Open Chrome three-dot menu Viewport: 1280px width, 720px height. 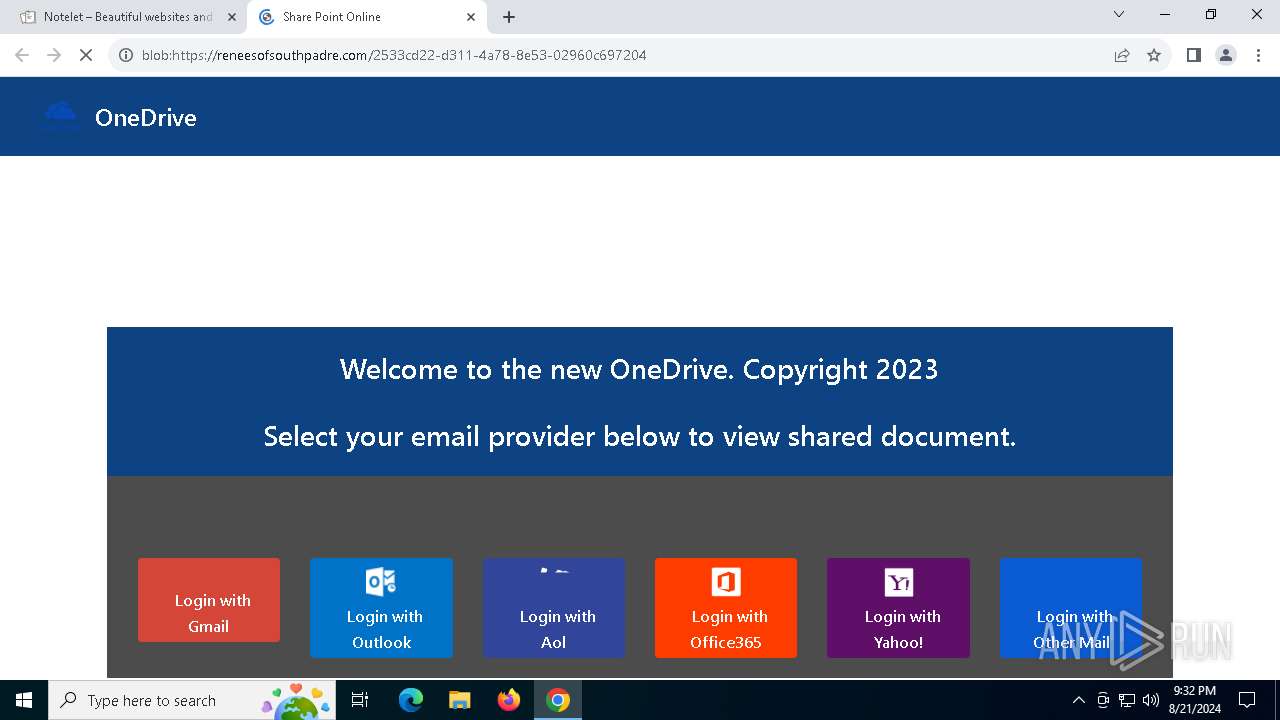[1258, 55]
